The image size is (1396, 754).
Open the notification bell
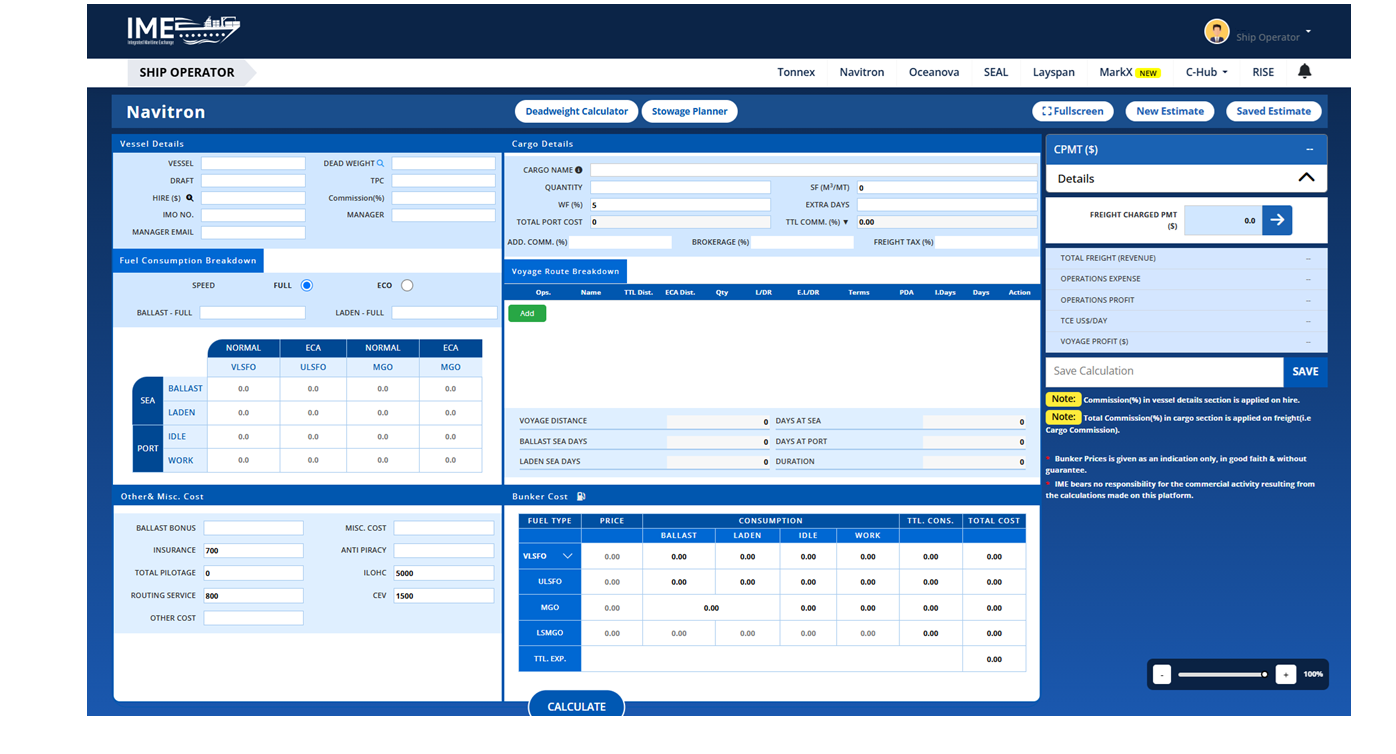[x=1304, y=71]
